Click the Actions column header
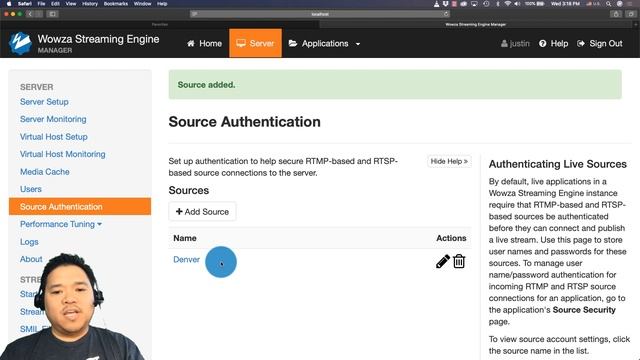 point(451,238)
